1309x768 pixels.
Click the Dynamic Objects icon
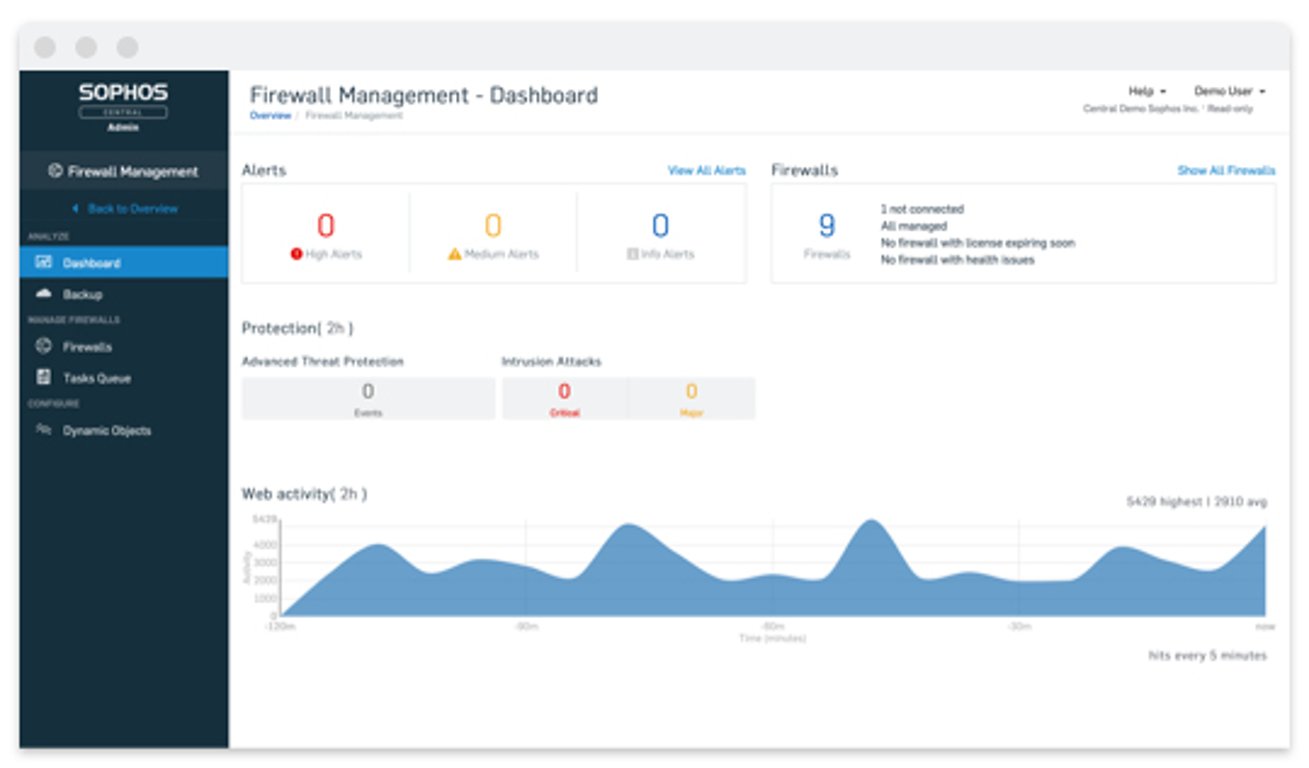(43, 430)
